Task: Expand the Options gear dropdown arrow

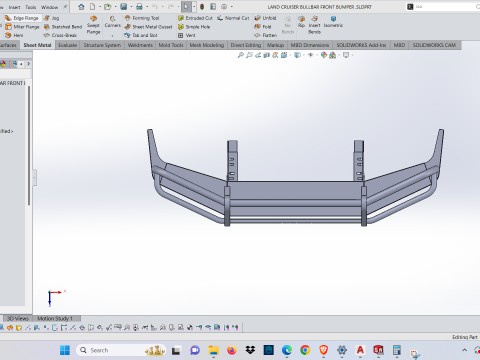Action: pyautogui.click(x=232, y=7)
